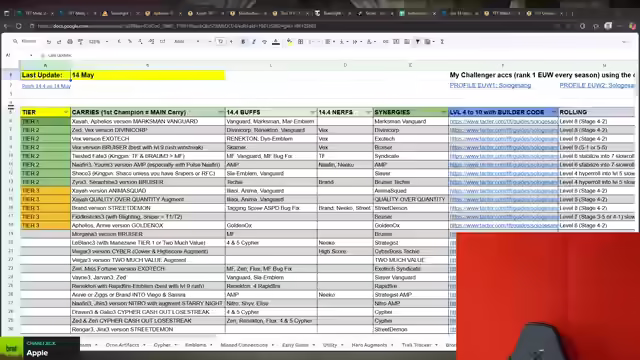Open the font family dropdown

tap(187, 42)
